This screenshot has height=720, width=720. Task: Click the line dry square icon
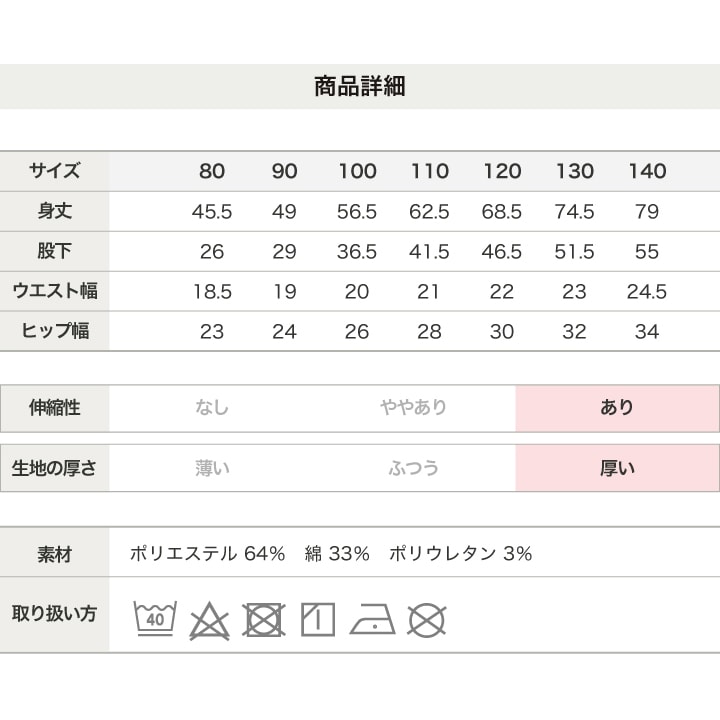point(318,620)
